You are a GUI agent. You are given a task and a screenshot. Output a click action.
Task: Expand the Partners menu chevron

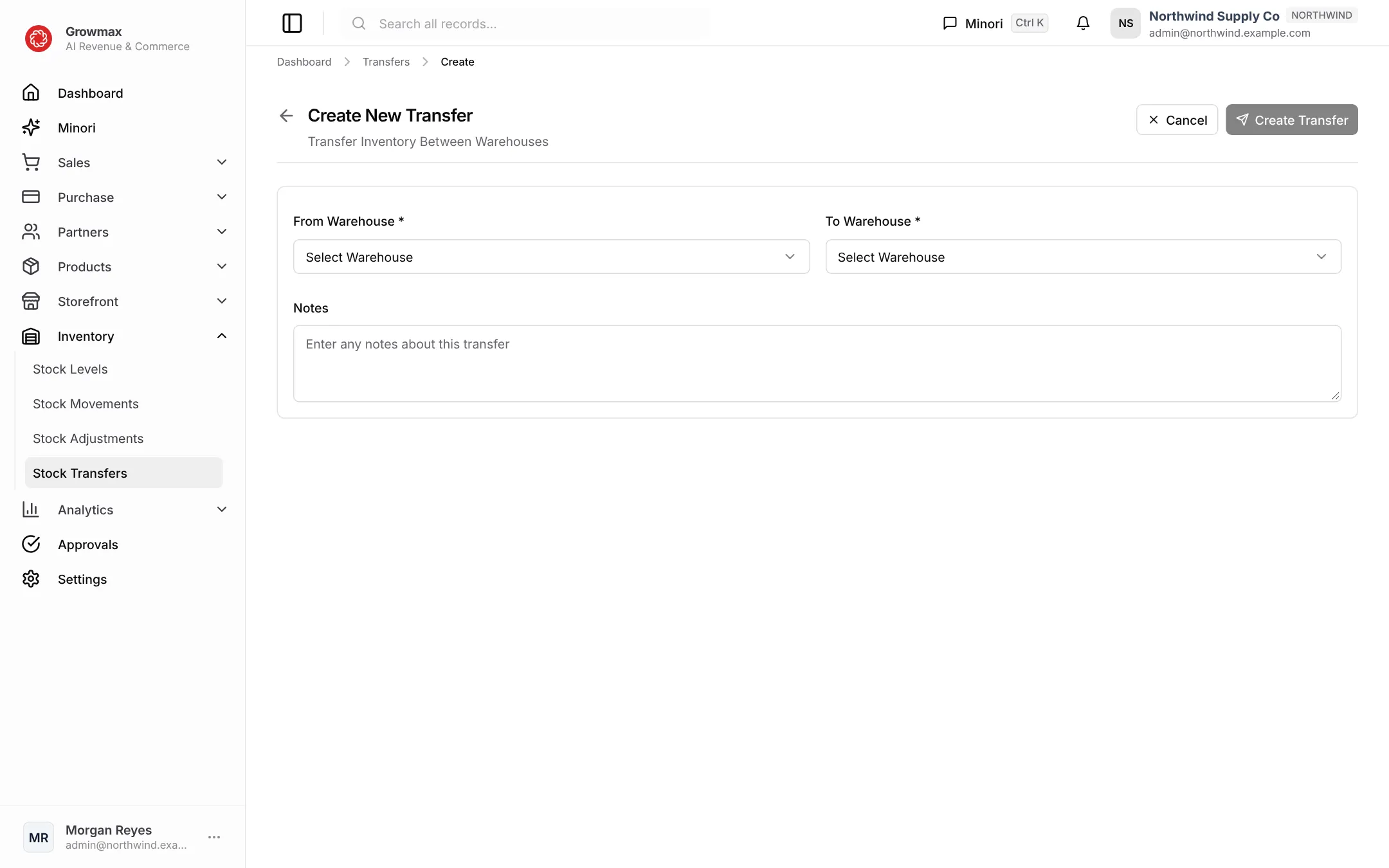222,231
